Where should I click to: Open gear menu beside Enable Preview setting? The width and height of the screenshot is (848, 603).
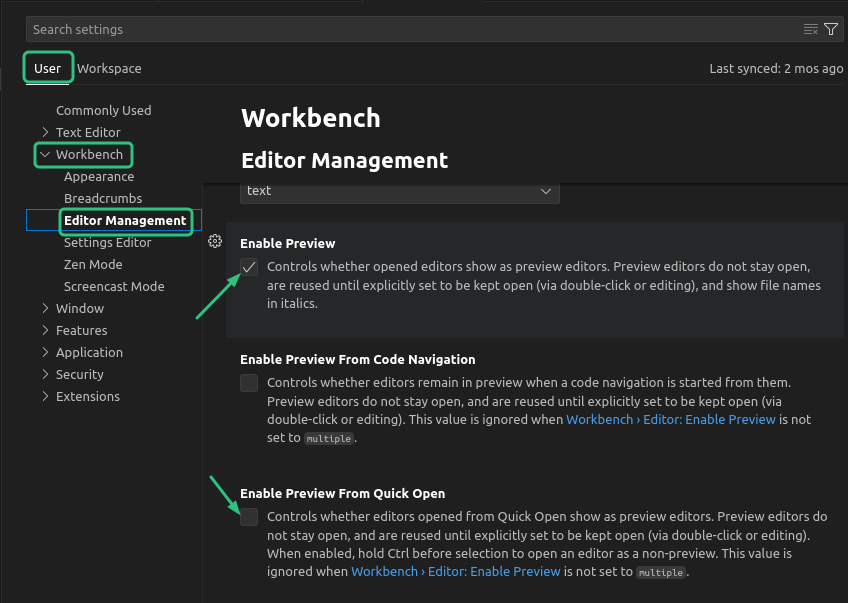pos(215,241)
